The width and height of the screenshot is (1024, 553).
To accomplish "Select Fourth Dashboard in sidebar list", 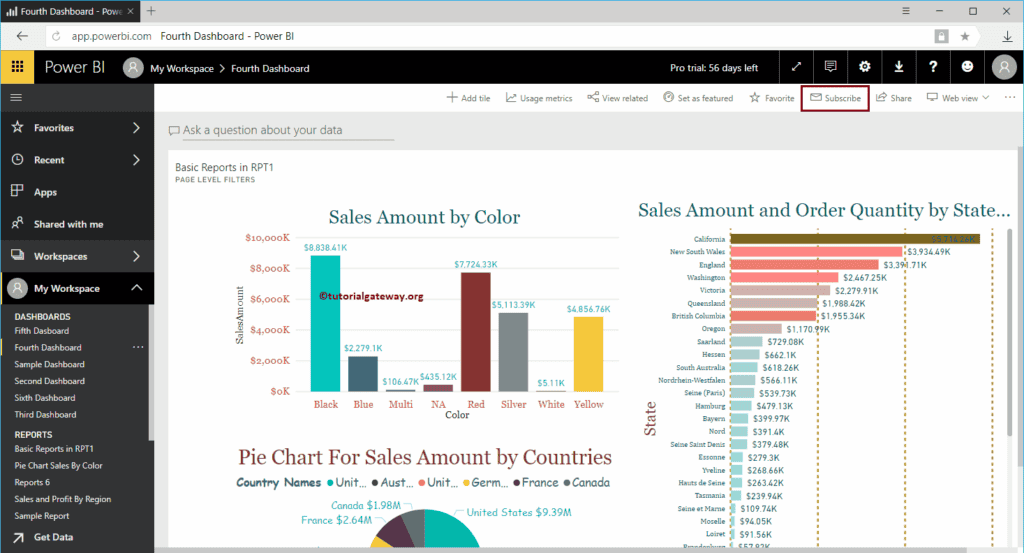I will coord(48,347).
